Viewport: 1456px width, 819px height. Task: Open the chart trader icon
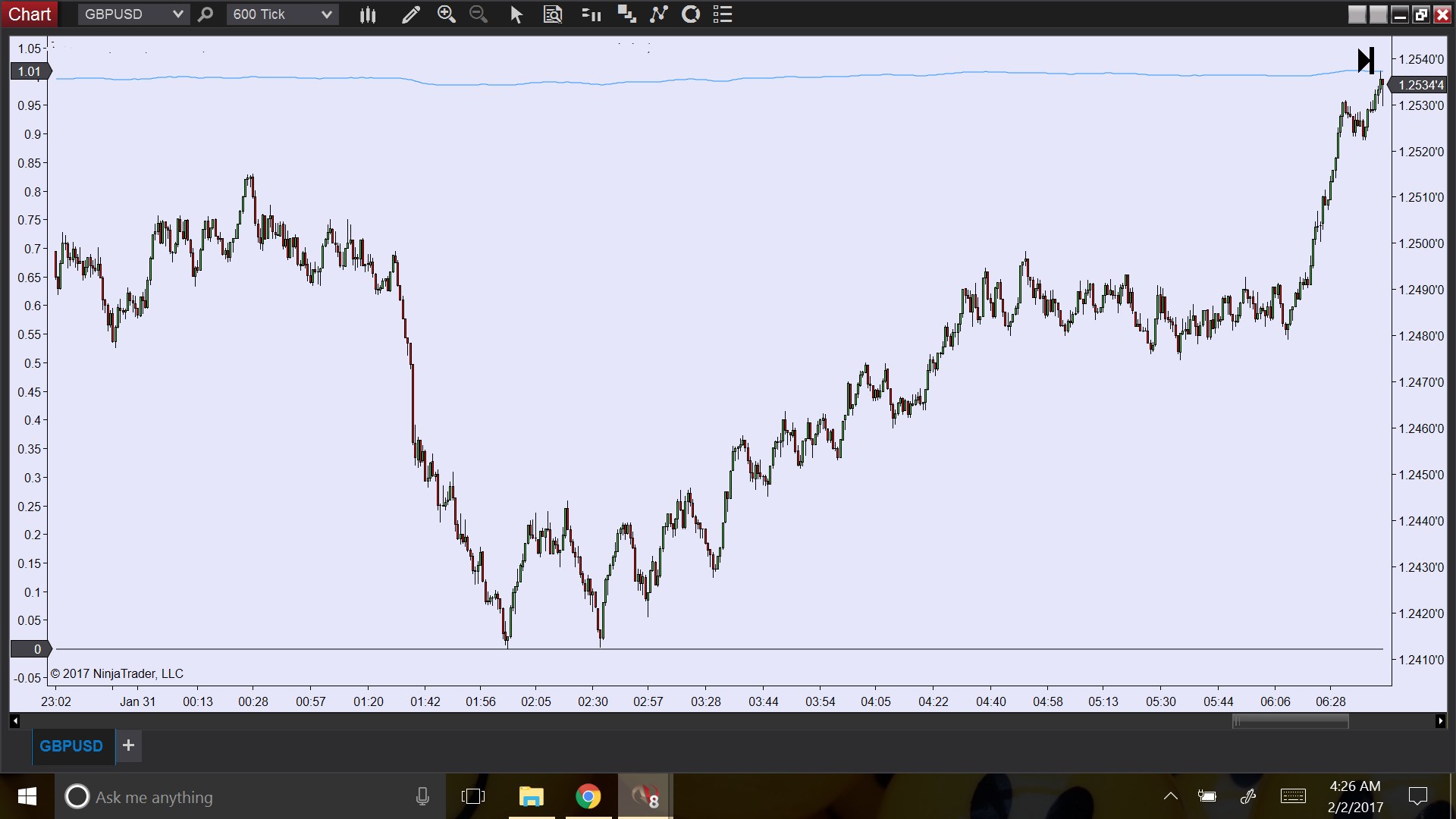pos(591,14)
